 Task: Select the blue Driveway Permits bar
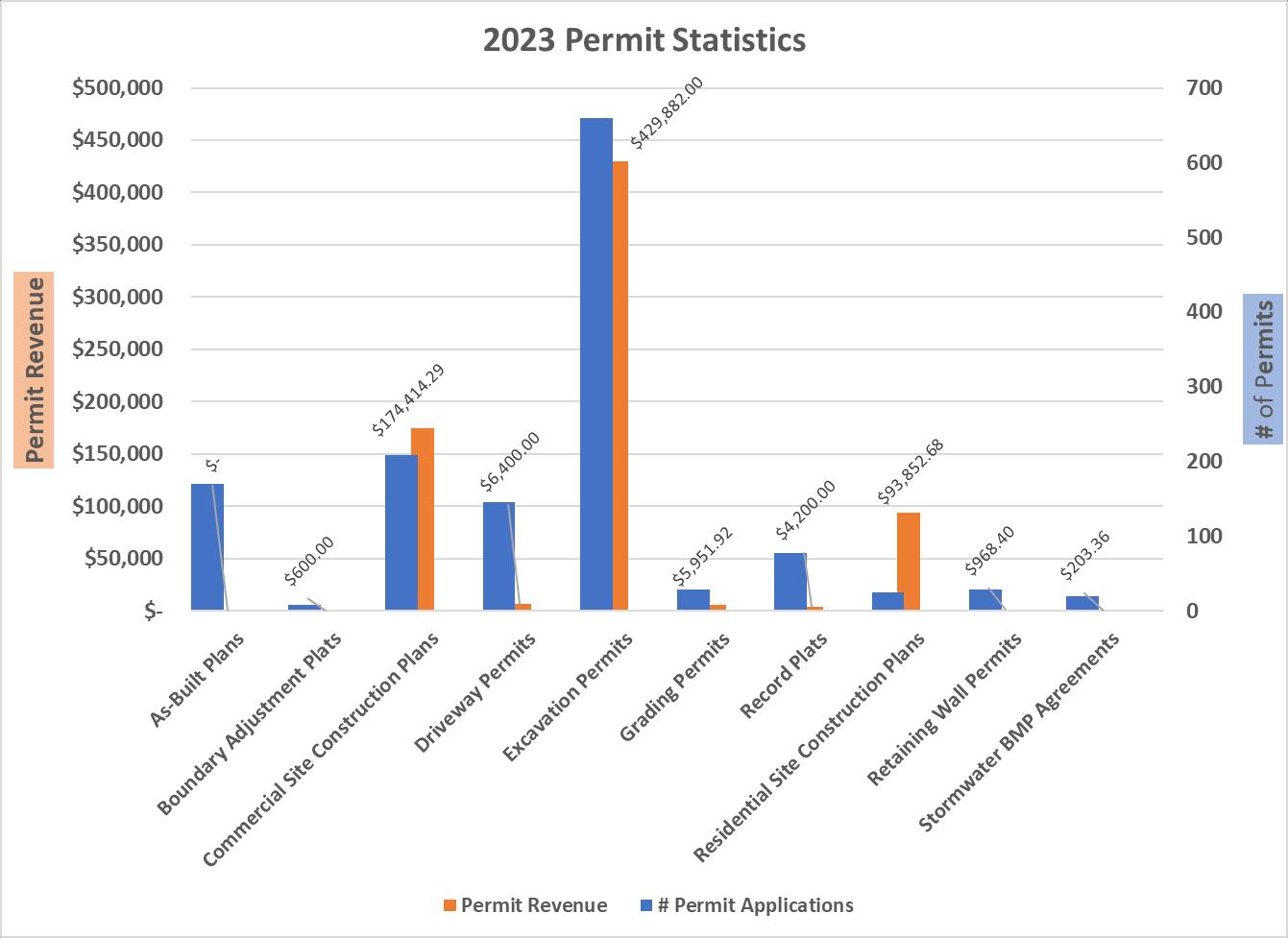point(498,556)
